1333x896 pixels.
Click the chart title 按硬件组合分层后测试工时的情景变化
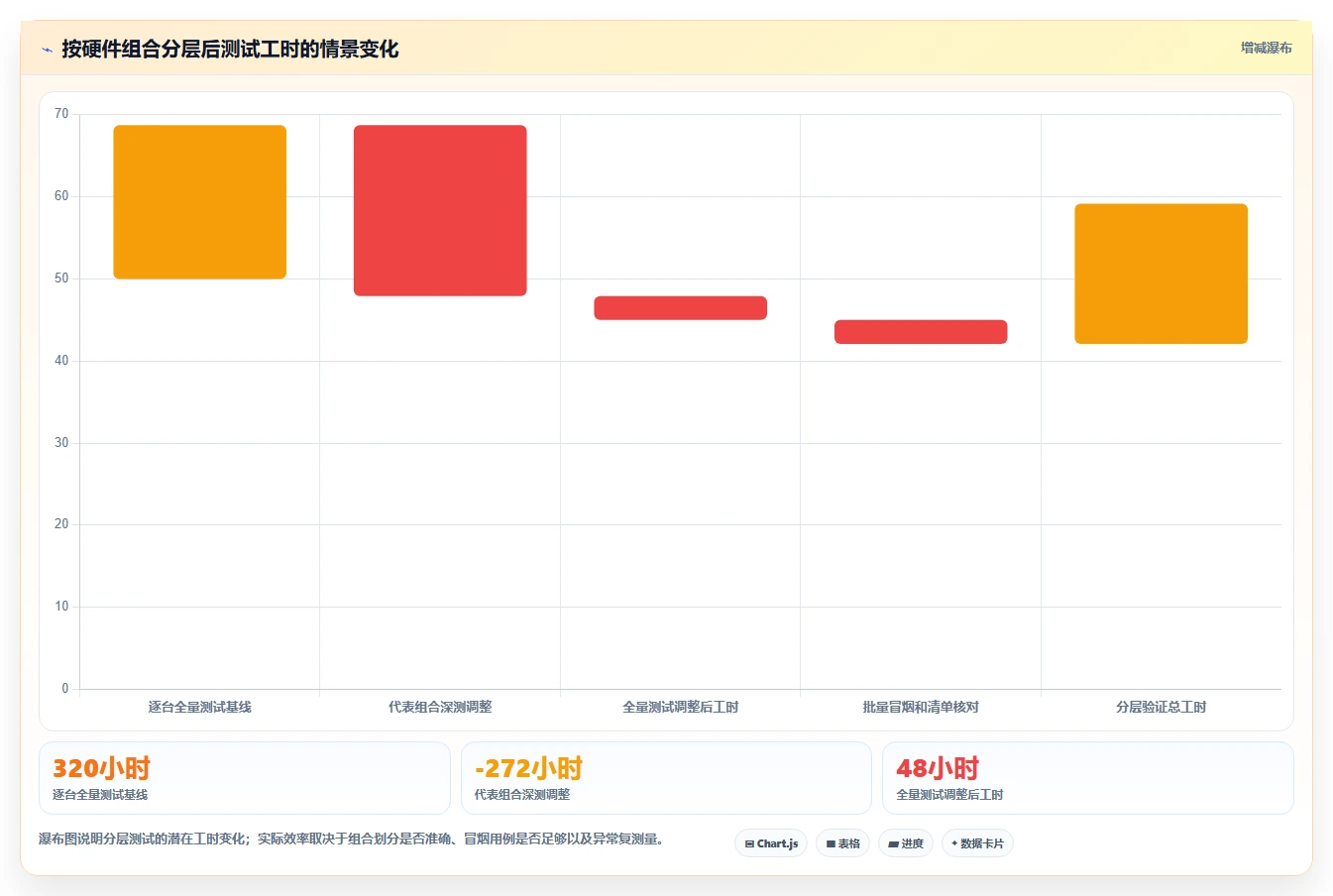(230, 49)
